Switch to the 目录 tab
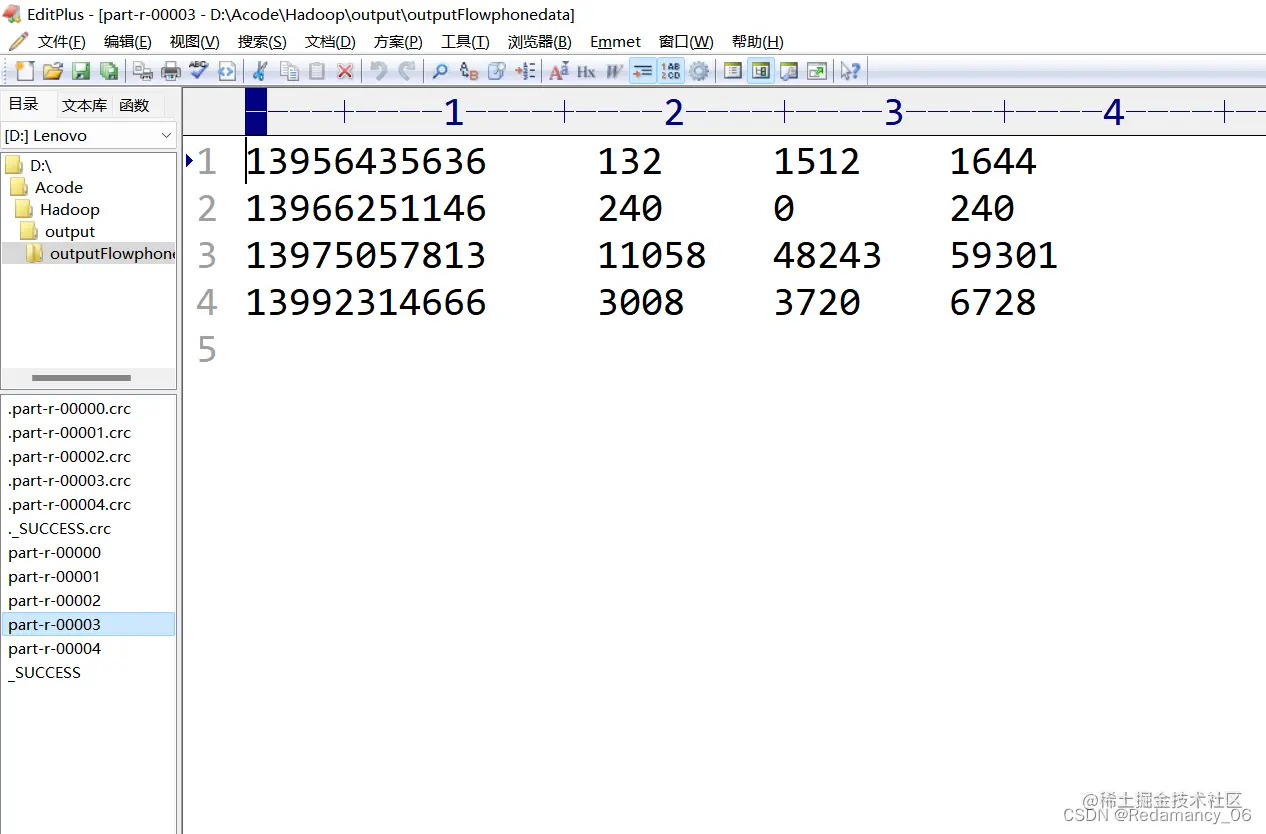Image resolution: width=1266 pixels, height=834 pixels. pyautogui.click(x=24, y=104)
